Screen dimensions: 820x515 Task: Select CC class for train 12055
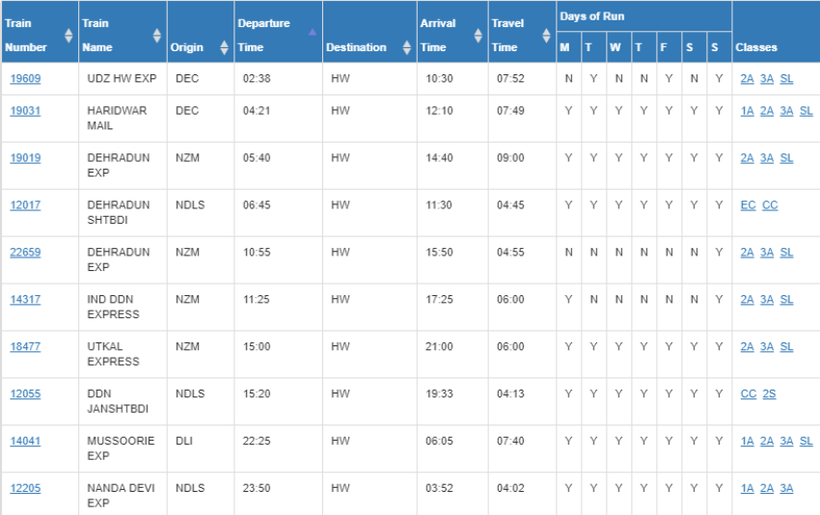click(748, 394)
